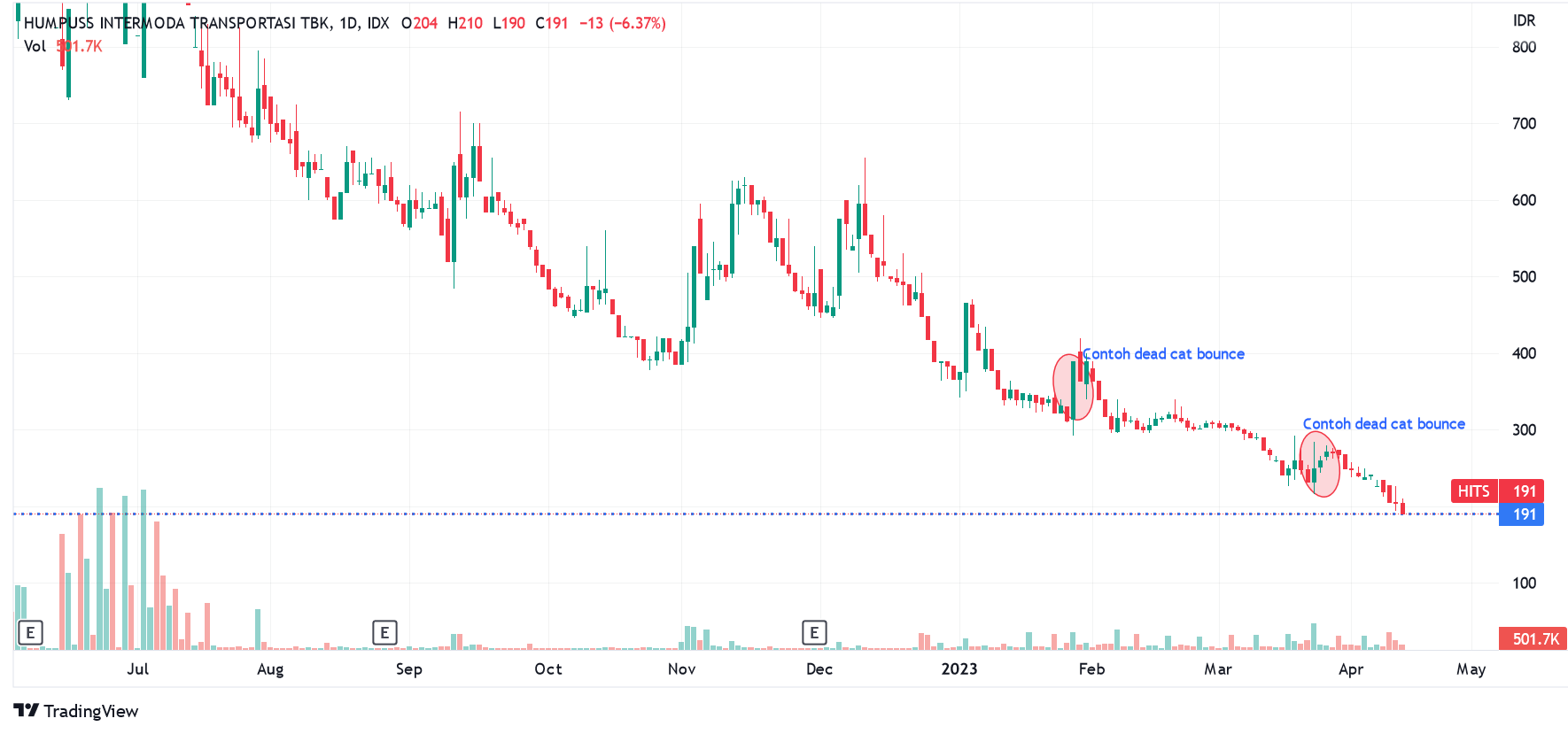
Task: Click the red ellipse drawing before April
Action: (x=1320, y=465)
